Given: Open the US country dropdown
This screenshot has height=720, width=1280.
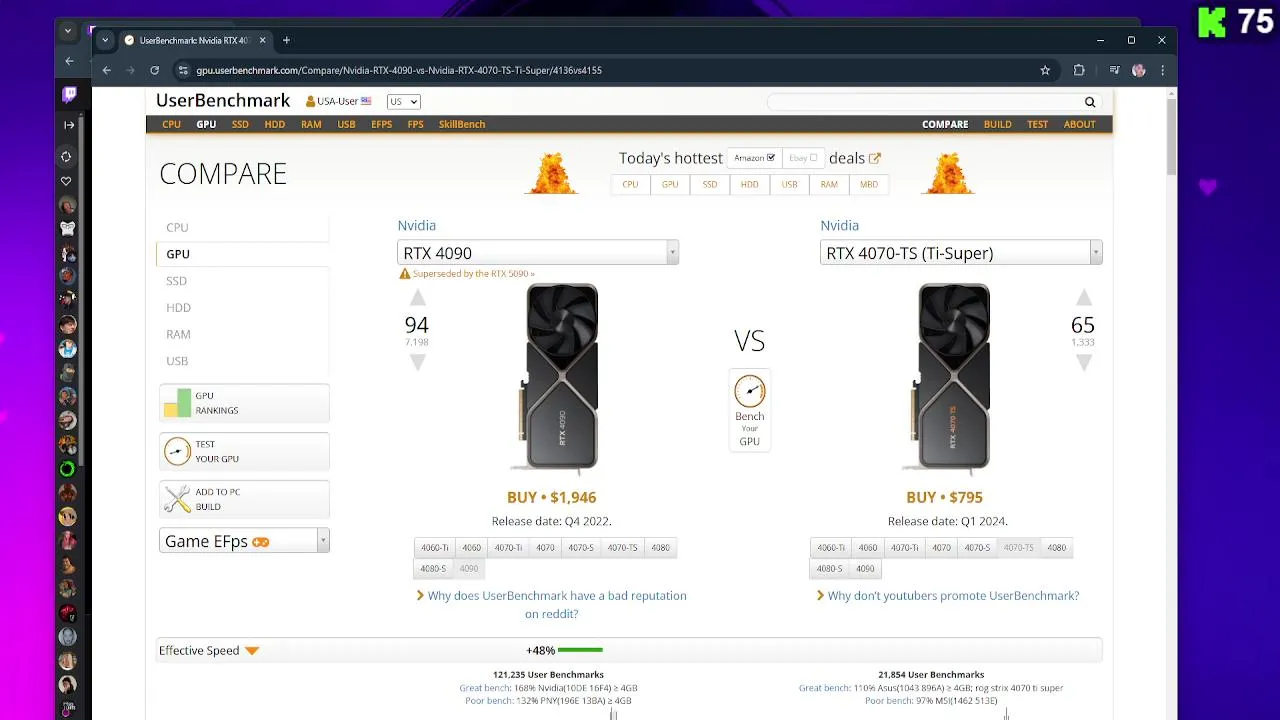Looking at the screenshot, I should click(x=404, y=102).
